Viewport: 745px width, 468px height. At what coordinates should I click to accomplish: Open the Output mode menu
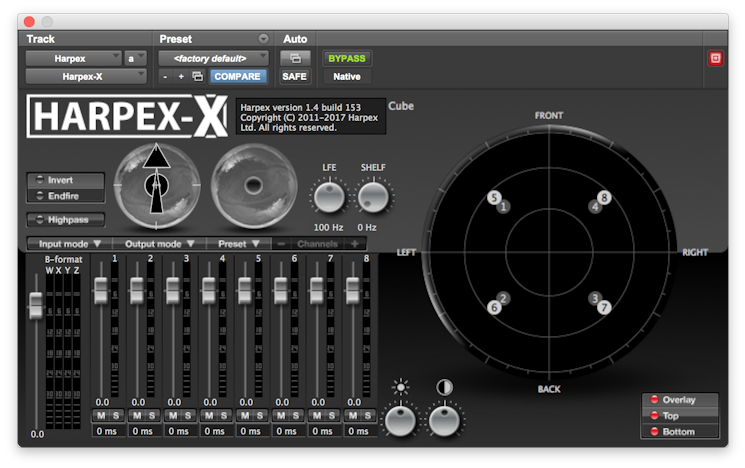pos(160,244)
